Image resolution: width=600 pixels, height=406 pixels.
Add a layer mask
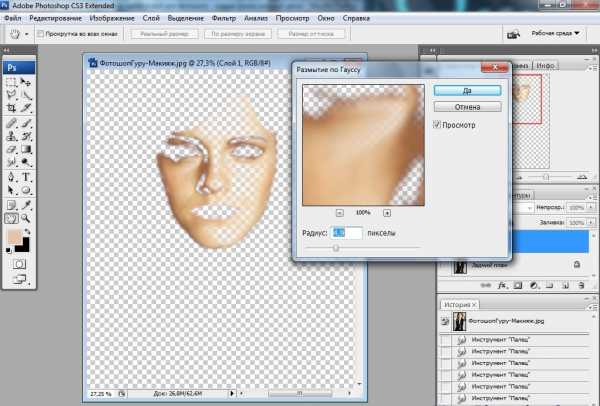518,285
